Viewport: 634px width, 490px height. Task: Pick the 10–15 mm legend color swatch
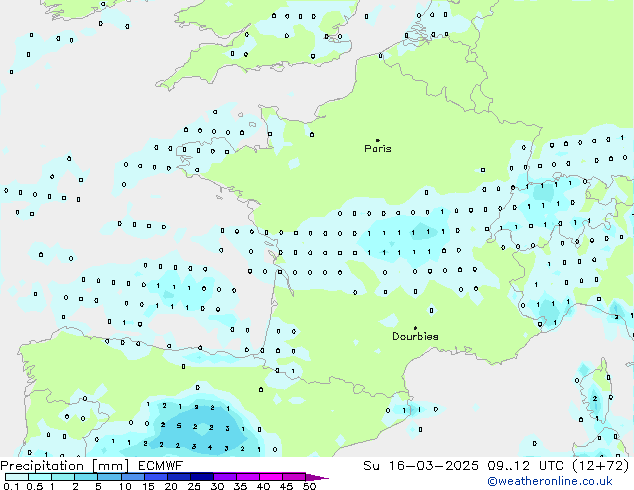pos(132,477)
